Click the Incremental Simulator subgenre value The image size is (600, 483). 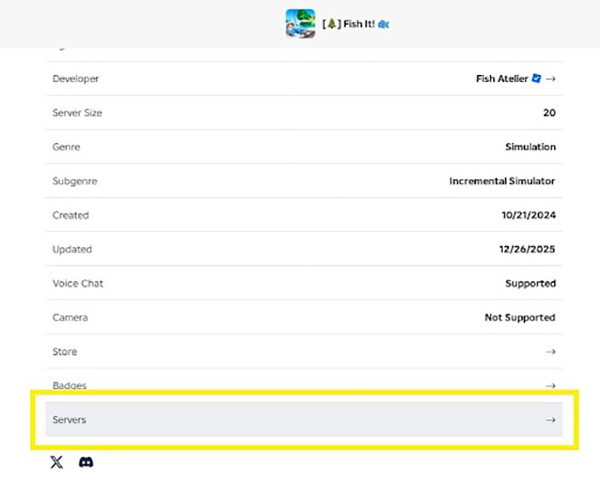point(502,181)
